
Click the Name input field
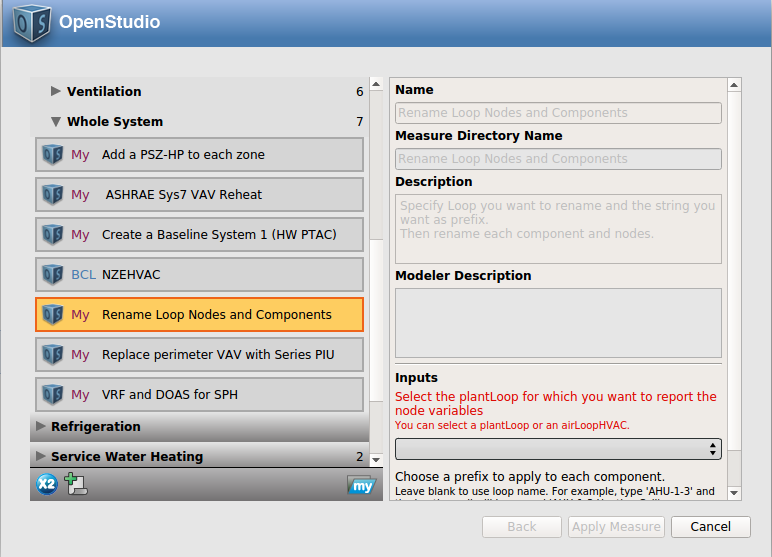pyautogui.click(x=558, y=113)
